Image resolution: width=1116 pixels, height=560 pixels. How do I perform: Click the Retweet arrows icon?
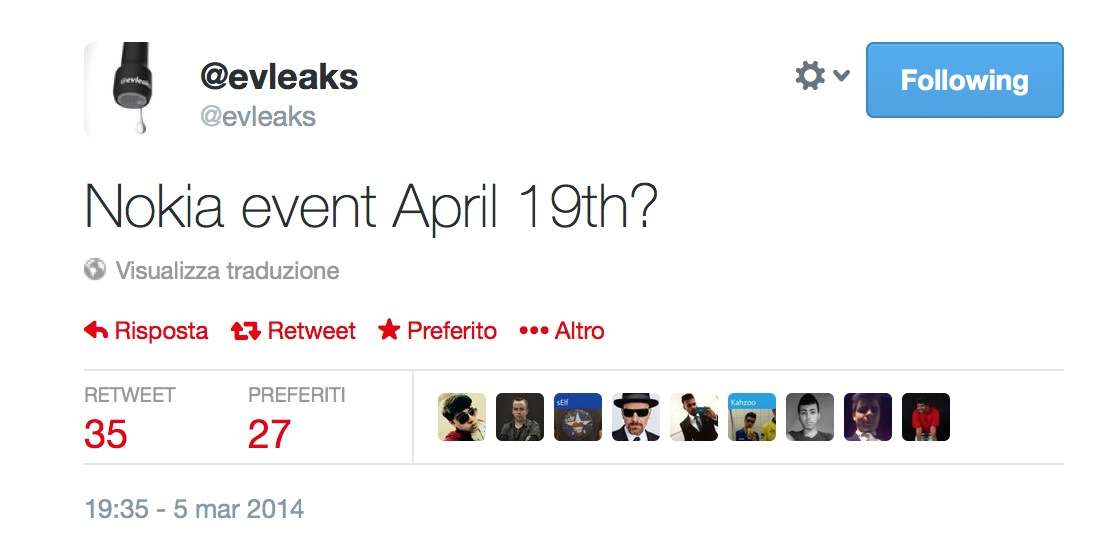click(x=246, y=331)
